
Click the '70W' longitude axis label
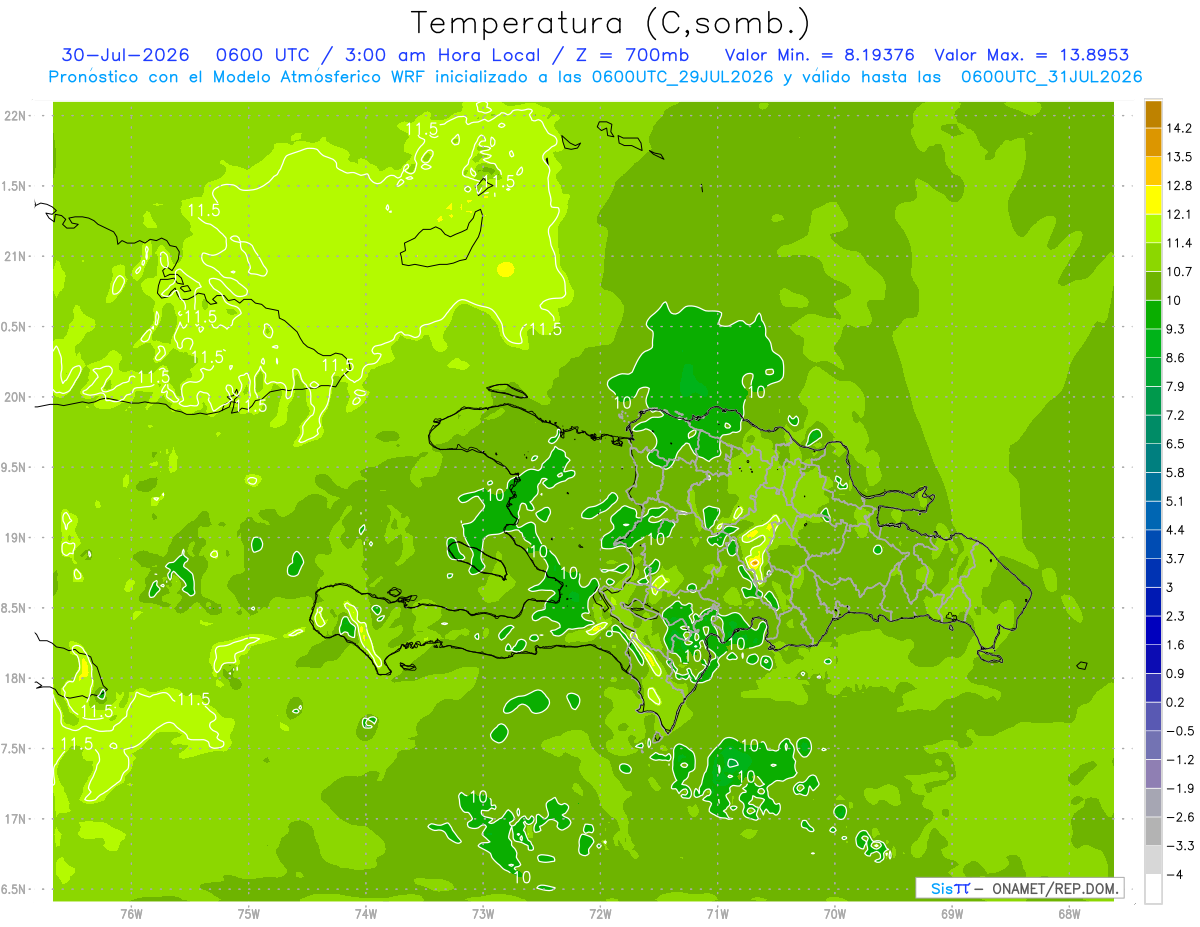(x=834, y=914)
